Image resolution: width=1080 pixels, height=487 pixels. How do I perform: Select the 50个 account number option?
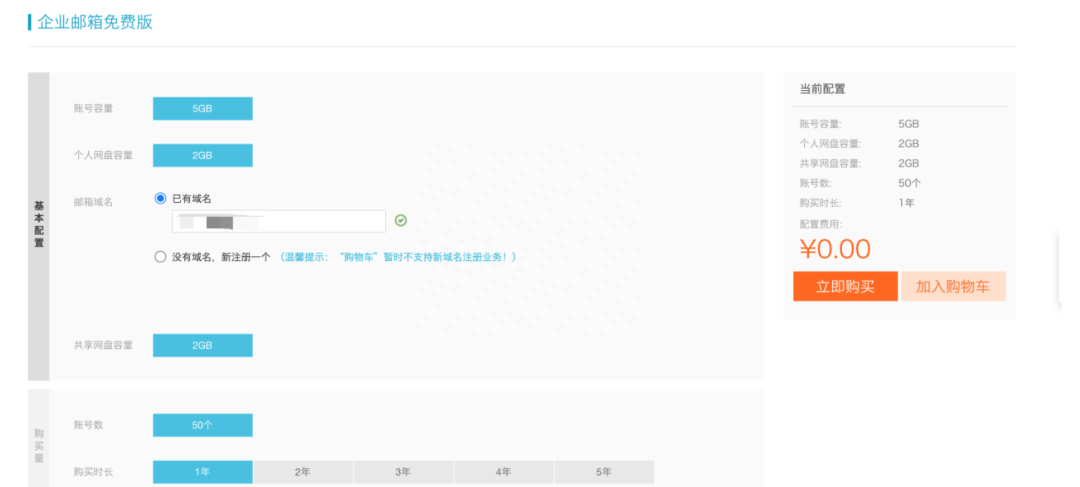tap(202, 425)
